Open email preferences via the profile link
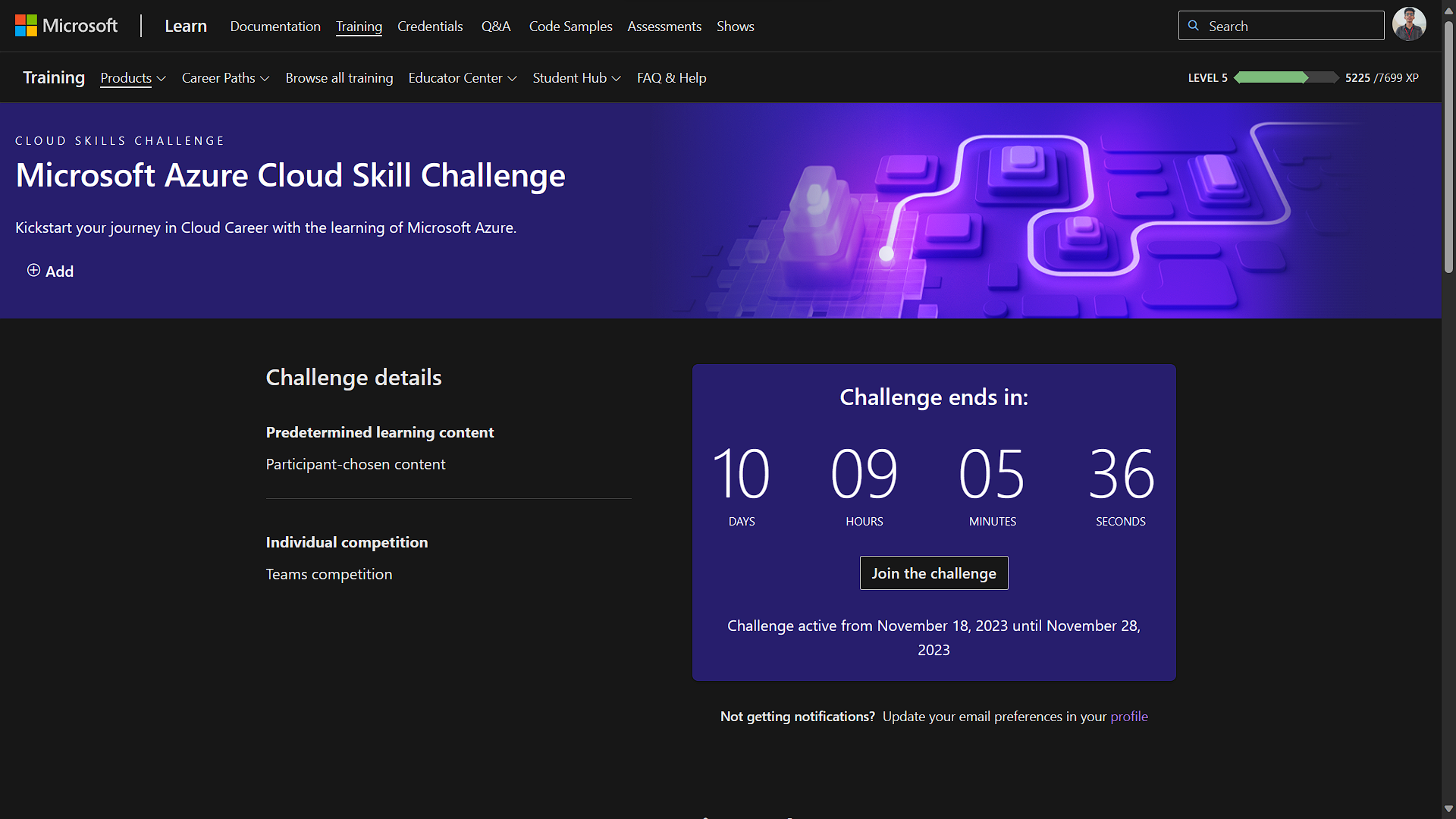This screenshot has height=819, width=1456. click(x=1128, y=716)
